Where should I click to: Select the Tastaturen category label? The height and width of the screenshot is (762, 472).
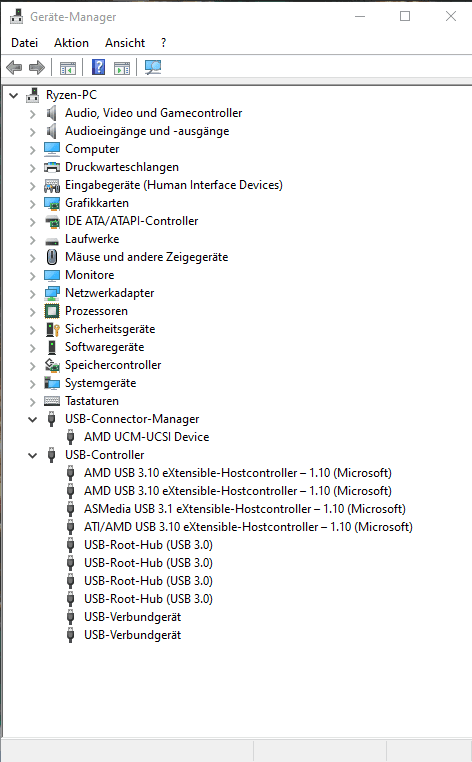pos(92,401)
